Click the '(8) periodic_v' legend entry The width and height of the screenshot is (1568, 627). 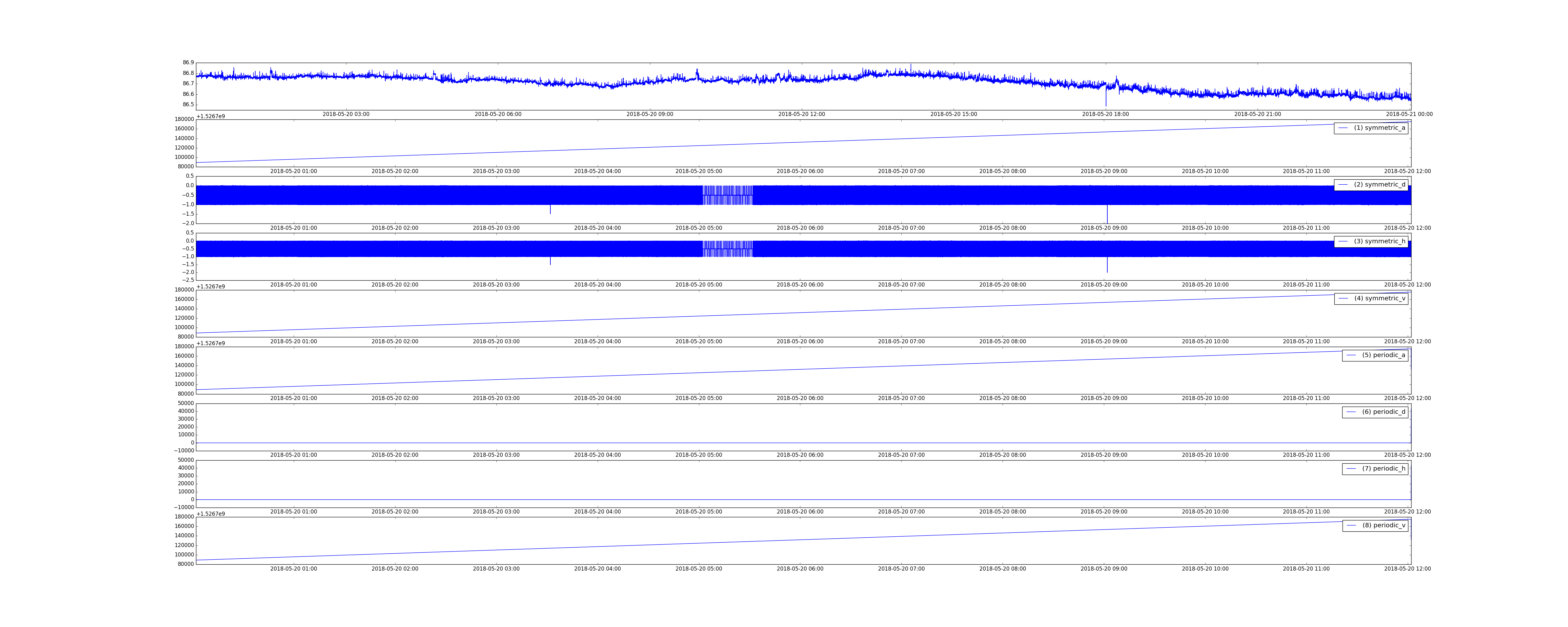pyautogui.click(x=1375, y=525)
